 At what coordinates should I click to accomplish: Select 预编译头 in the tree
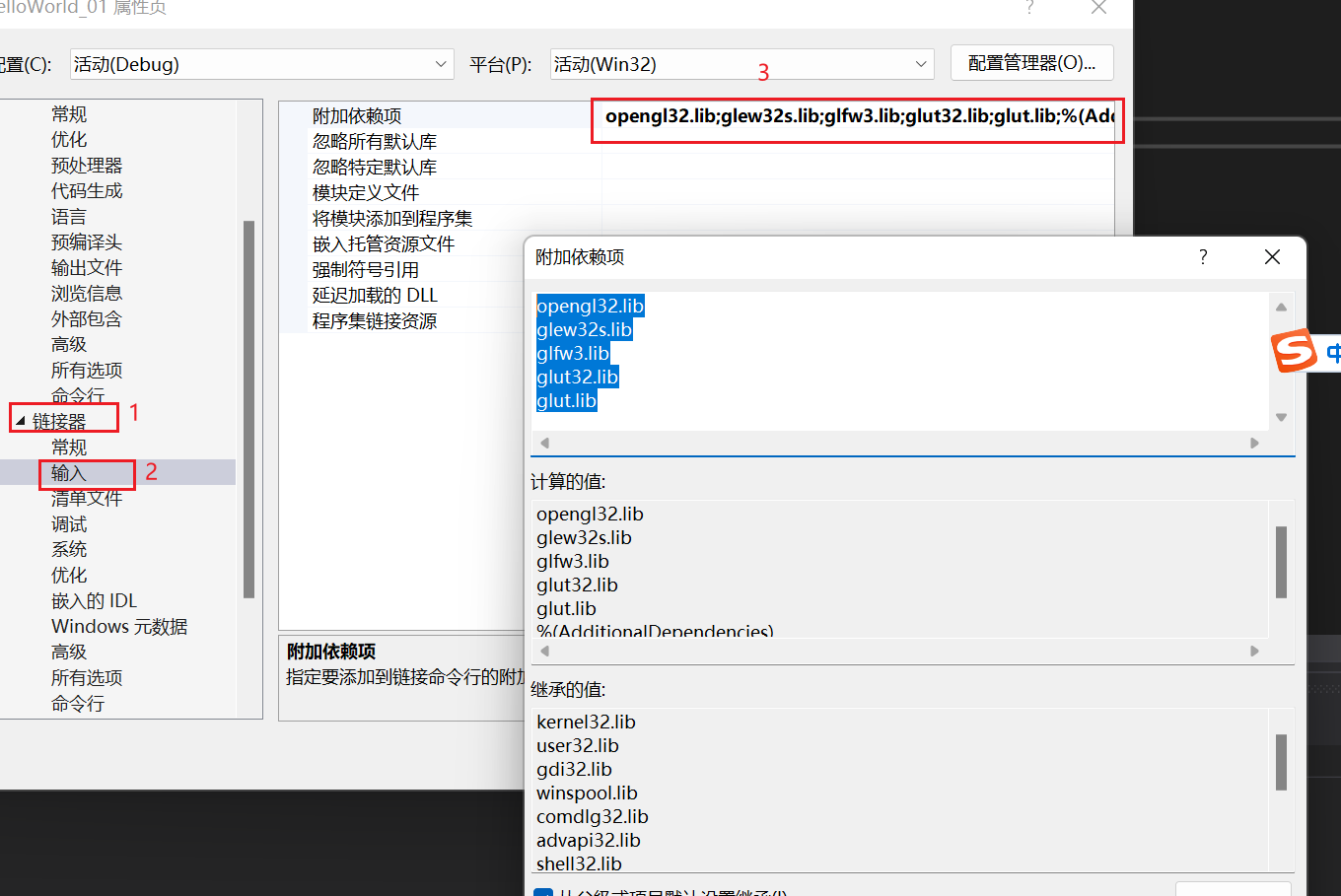click(87, 241)
